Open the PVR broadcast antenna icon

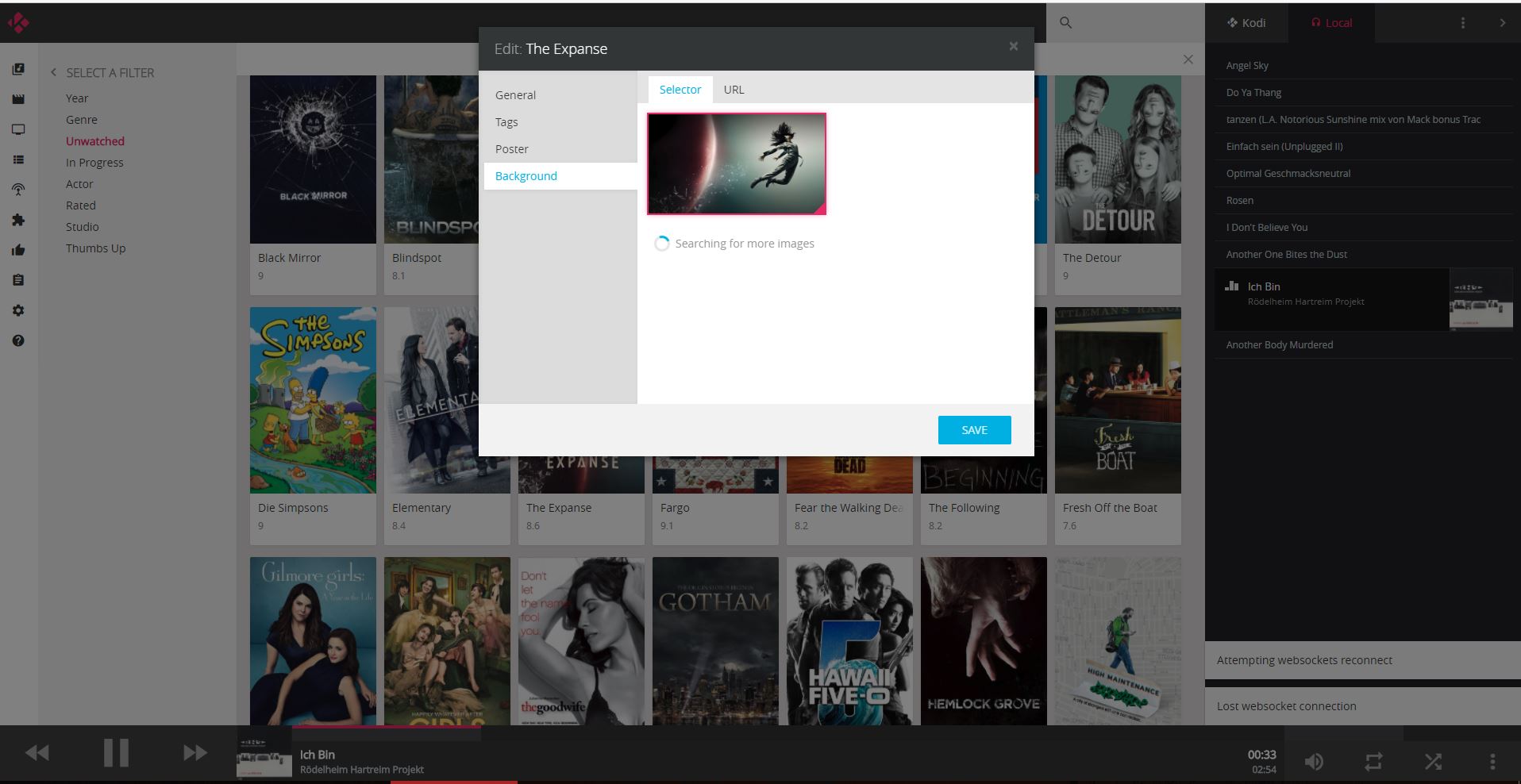[18, 190]
